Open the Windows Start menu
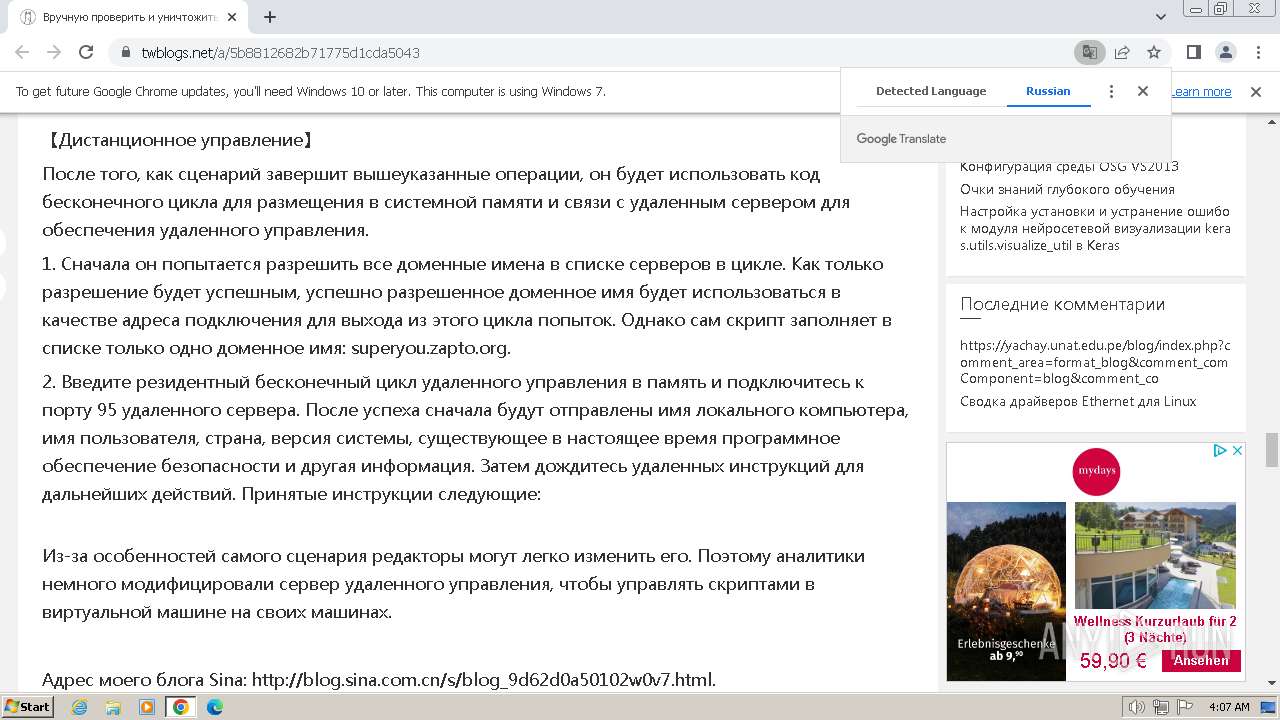Screen dimensions: 1280x720 (28, 706)
